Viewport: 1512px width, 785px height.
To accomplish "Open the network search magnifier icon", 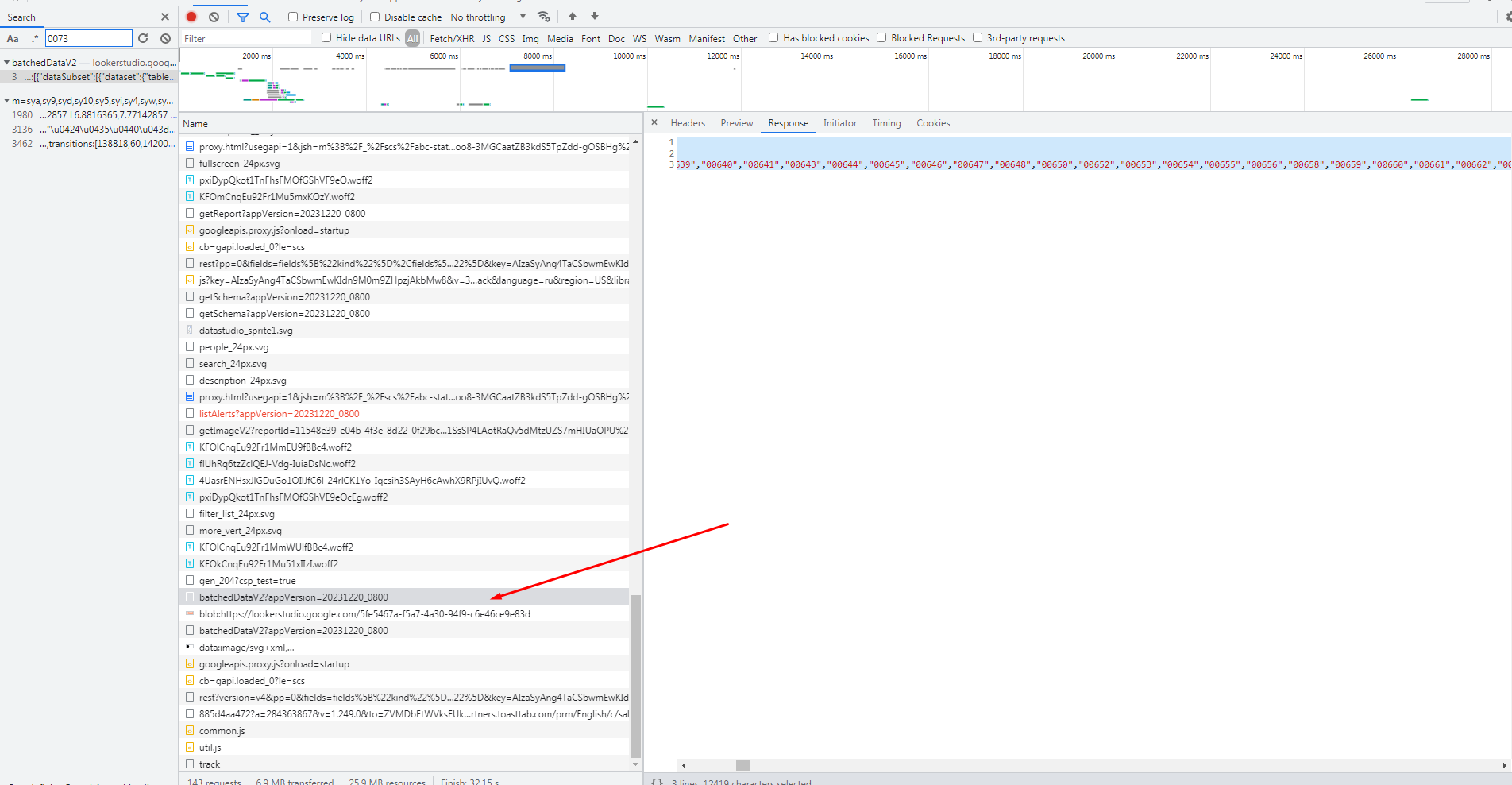I will click(x=265, y=17).
